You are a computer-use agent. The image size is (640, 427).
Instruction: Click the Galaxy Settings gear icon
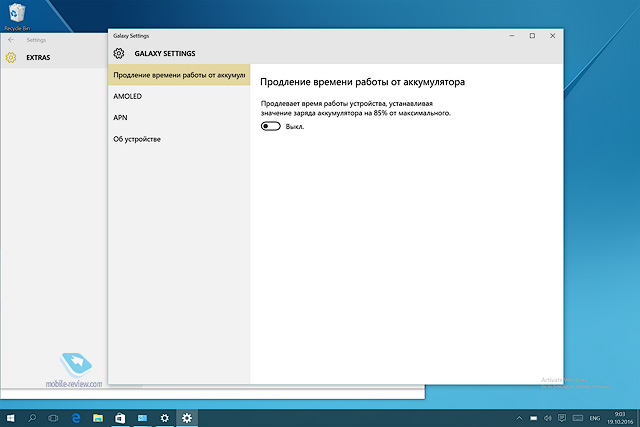point(119,53)
